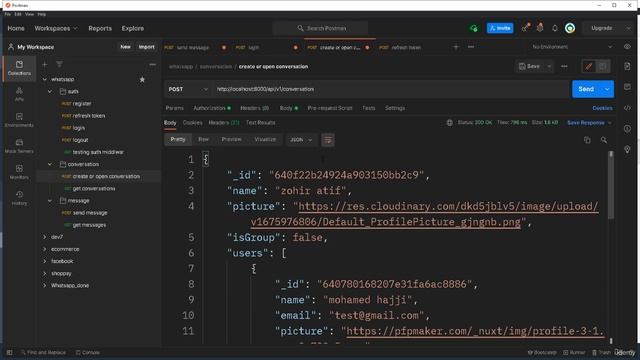The image size is (640, 360).
Task: Switch the response view to Raw
Action: [x=203, y=140]
